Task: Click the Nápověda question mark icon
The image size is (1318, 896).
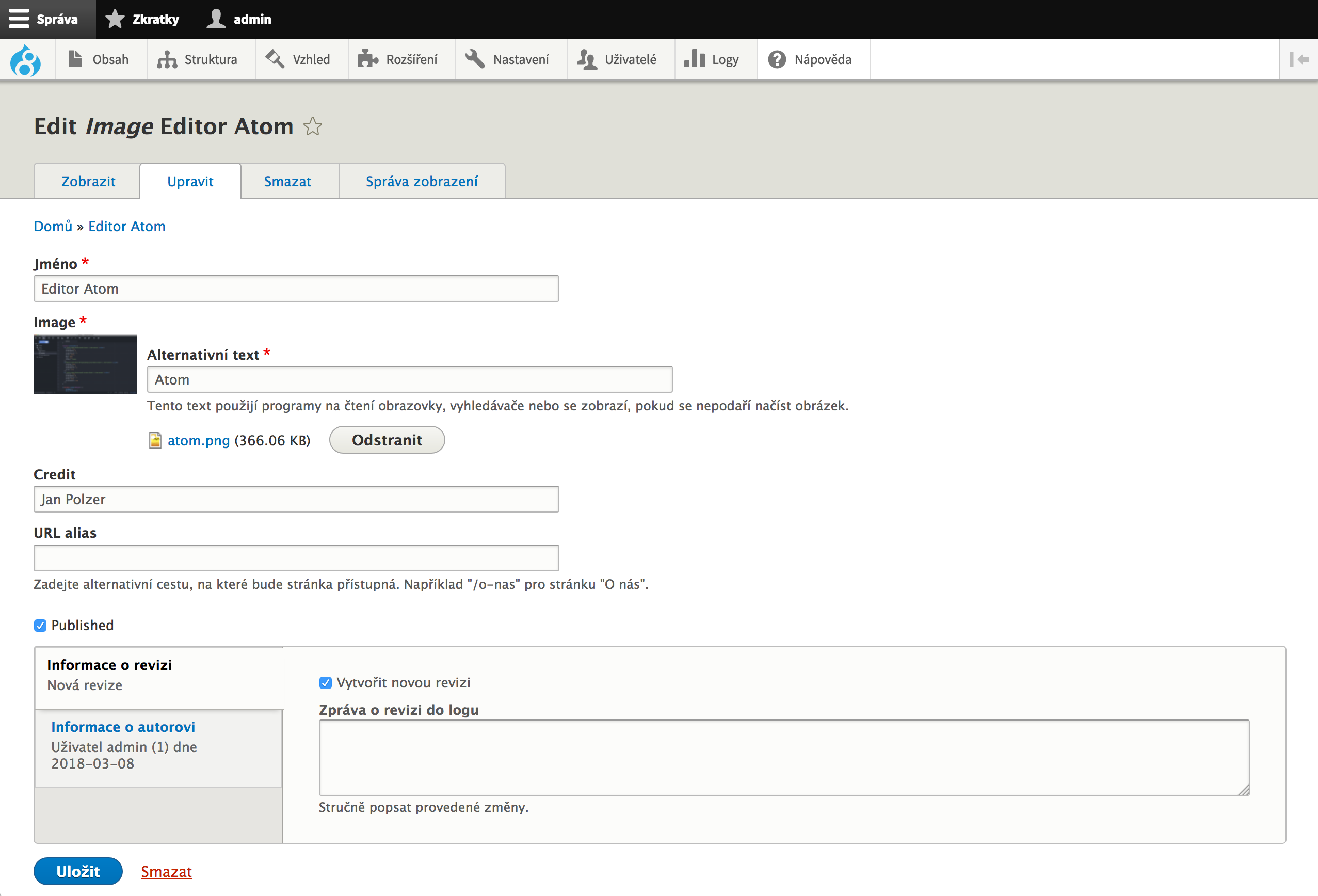Action: pos(777,59)
